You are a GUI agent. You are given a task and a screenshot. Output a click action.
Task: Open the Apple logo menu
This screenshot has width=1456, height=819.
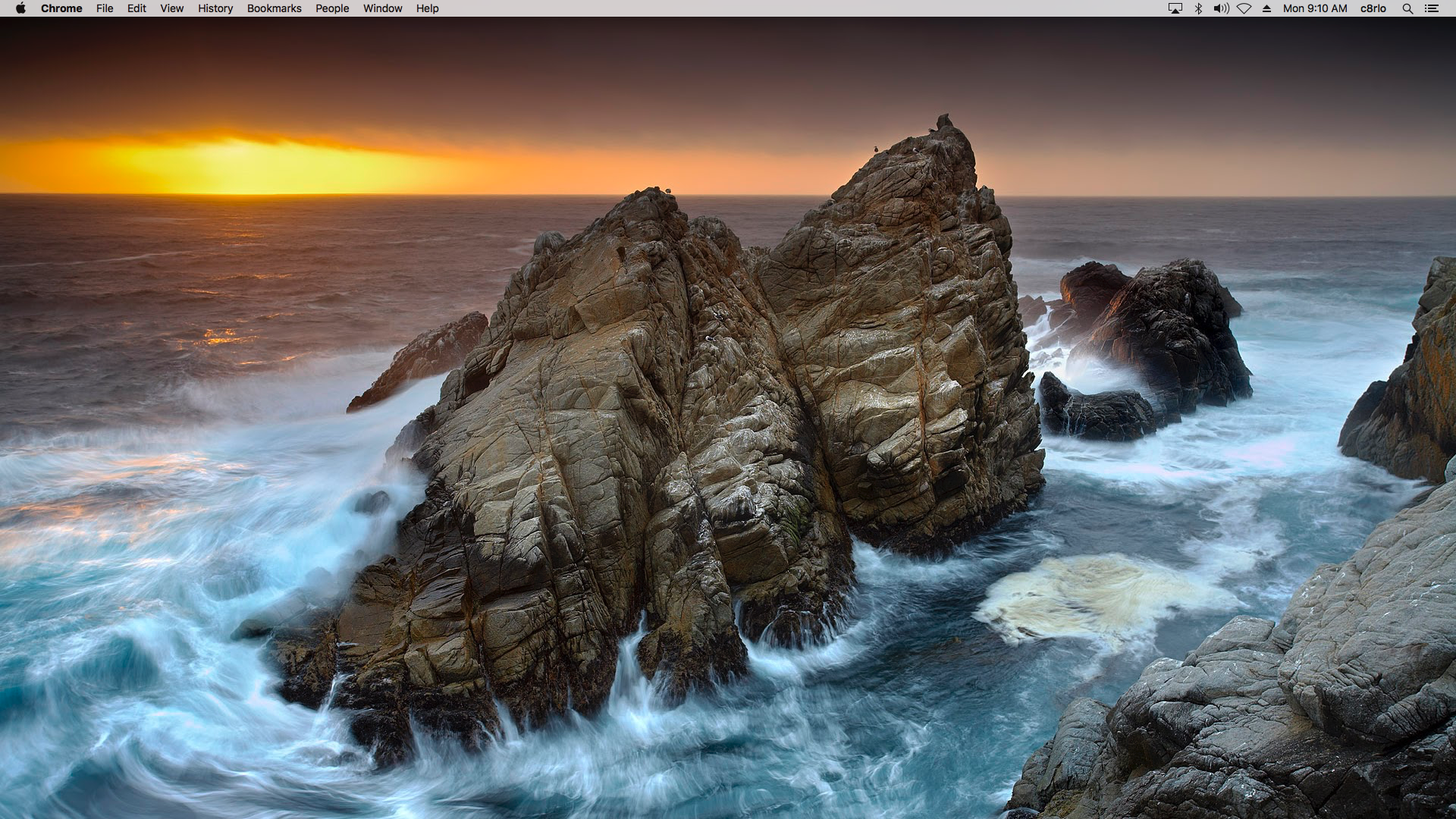coord(20,8)
